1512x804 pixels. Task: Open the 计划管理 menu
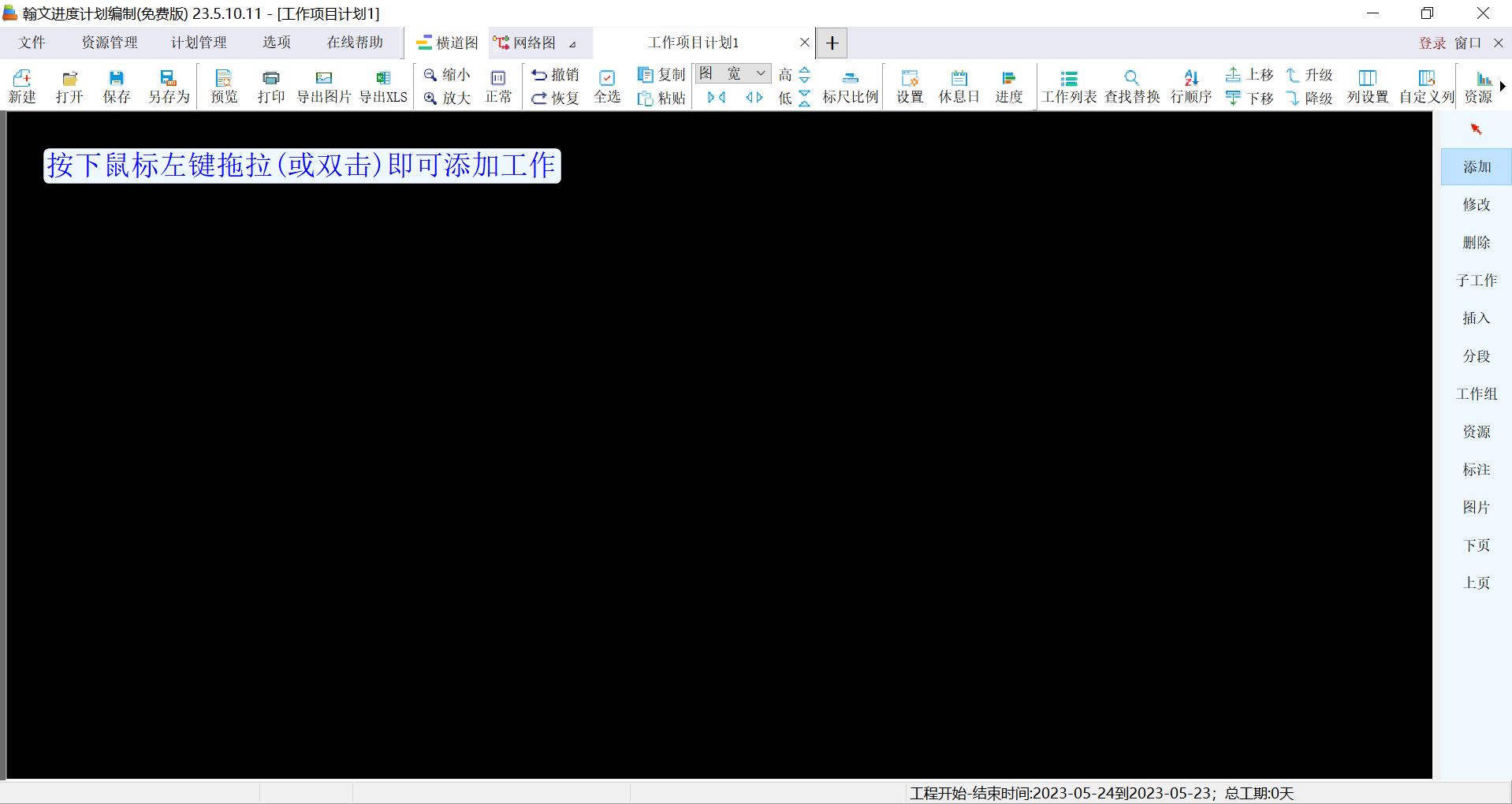tap(198, 43)
